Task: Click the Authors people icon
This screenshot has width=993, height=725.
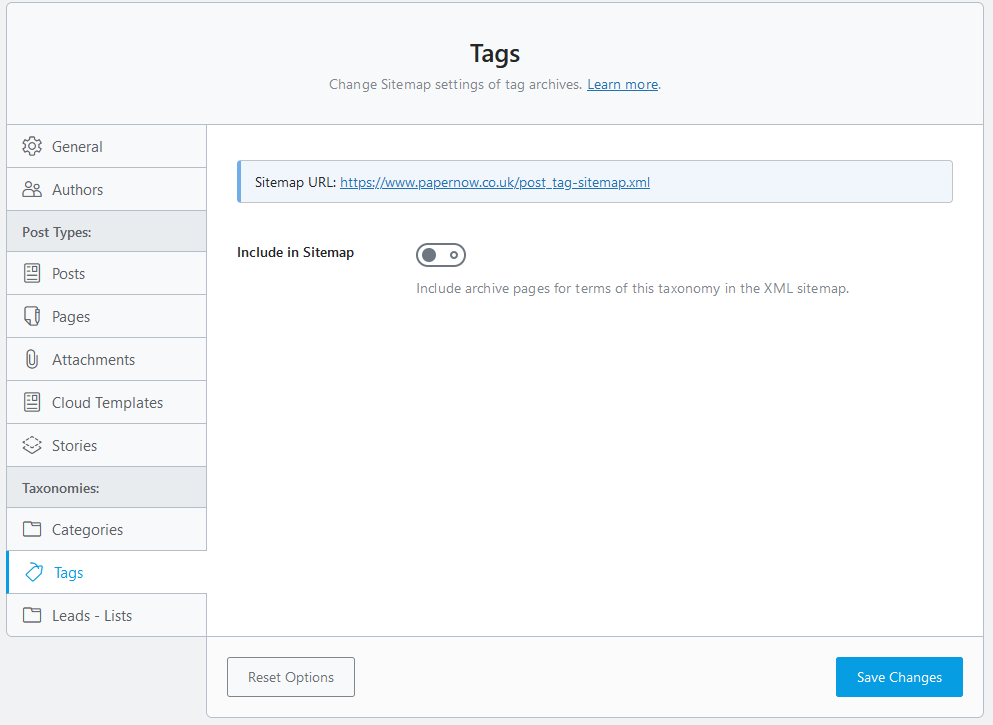Action: [32, 189]
